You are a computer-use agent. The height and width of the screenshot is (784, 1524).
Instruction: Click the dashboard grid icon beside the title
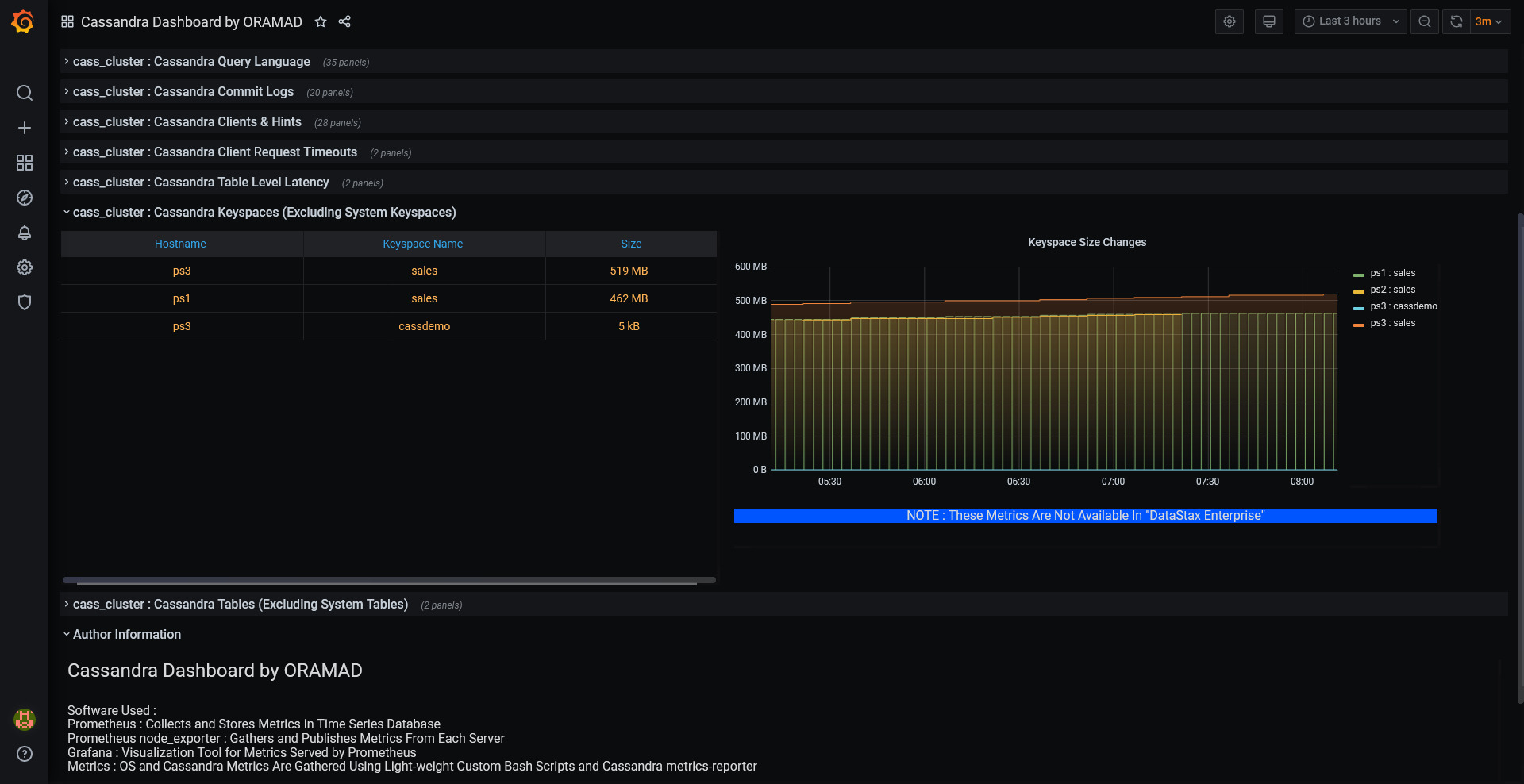point(67,21)
